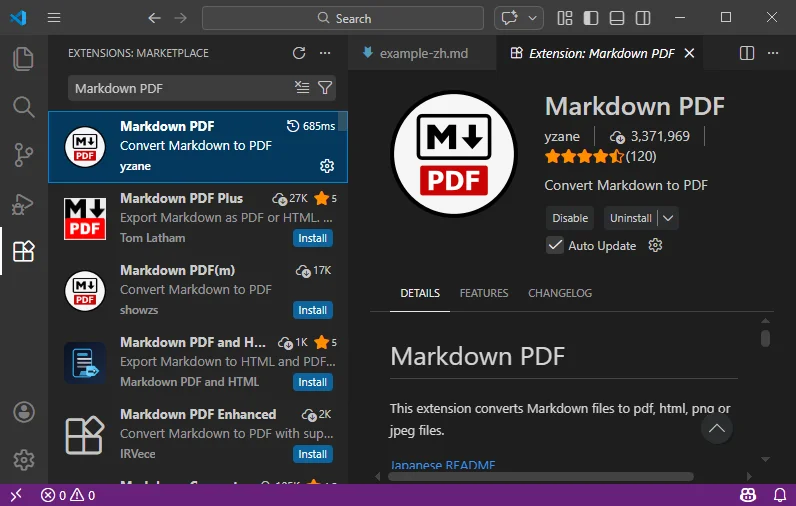
Task: Install Markdown PDF and HTML extension
Action: [x=312, y=382]
